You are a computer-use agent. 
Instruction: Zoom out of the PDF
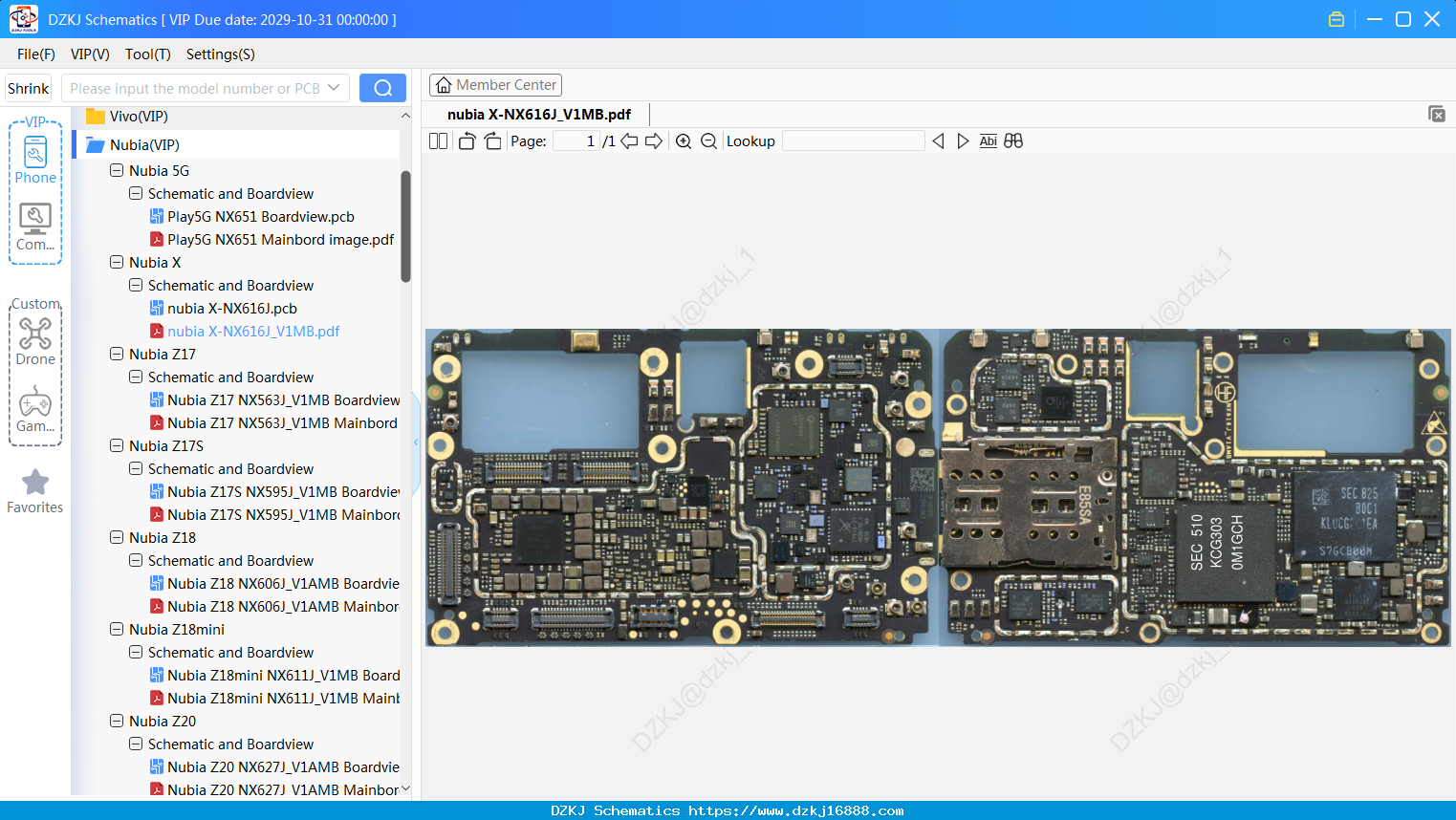click(x=708, y=140)
